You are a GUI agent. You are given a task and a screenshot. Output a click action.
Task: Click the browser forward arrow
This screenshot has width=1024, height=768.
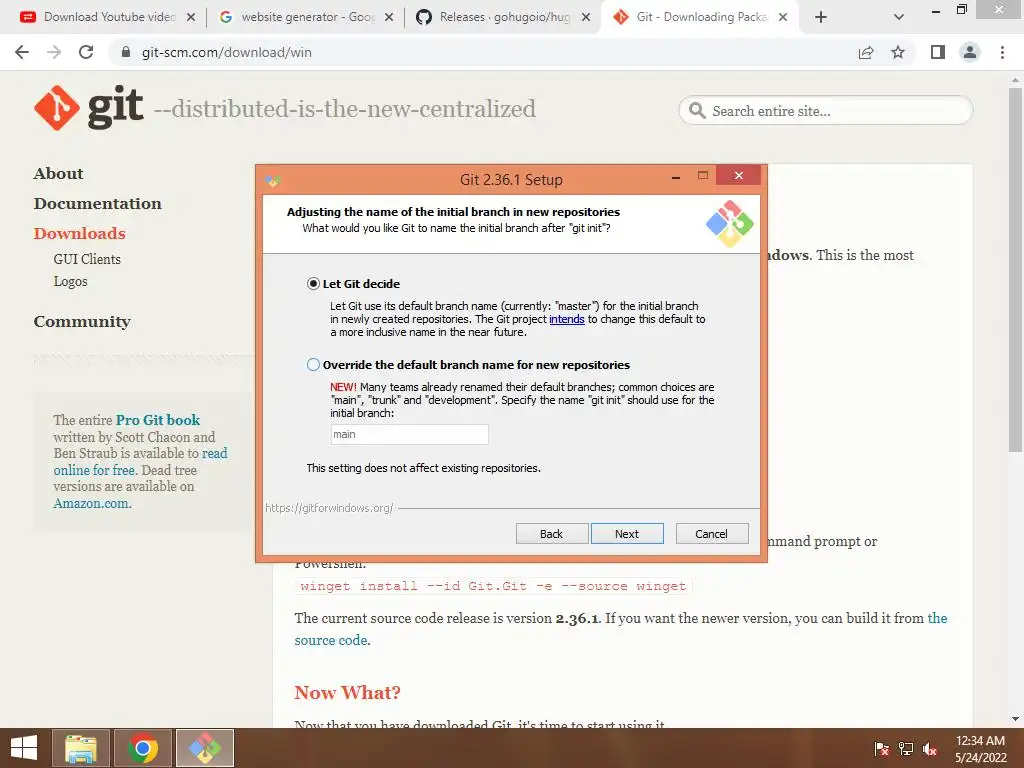pyautogui.click(x=54, y=52)
